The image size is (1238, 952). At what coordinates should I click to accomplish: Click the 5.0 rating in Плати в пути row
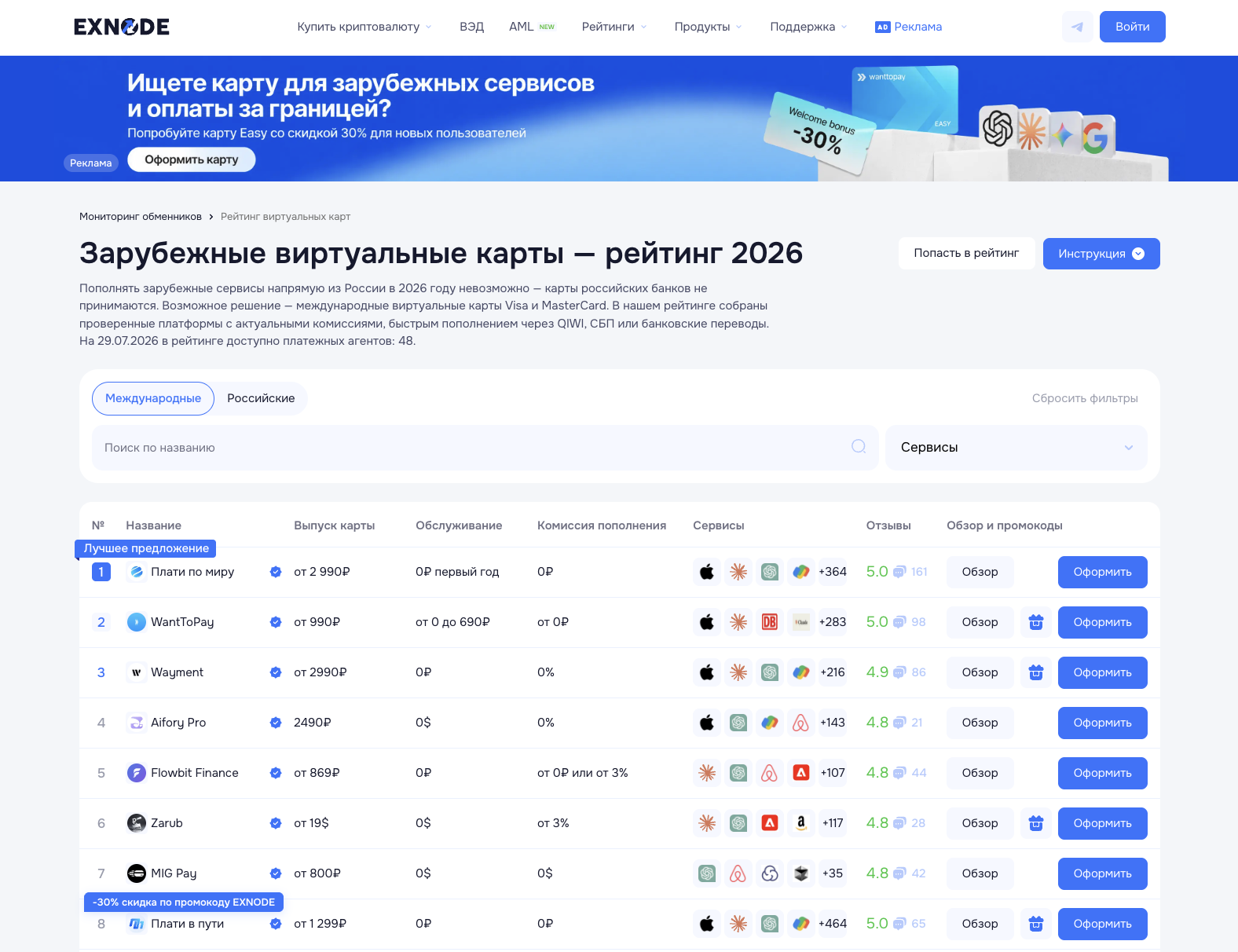click(877, 924)
